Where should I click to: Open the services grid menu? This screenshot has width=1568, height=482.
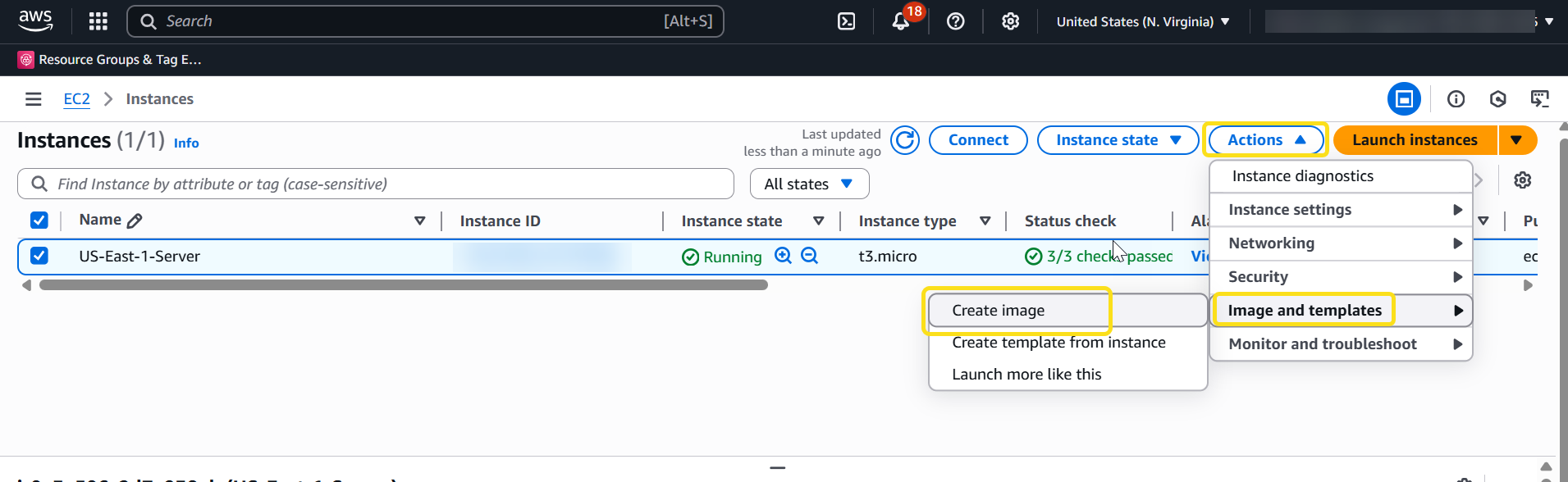pyautogui.click(x=98, y=21)
